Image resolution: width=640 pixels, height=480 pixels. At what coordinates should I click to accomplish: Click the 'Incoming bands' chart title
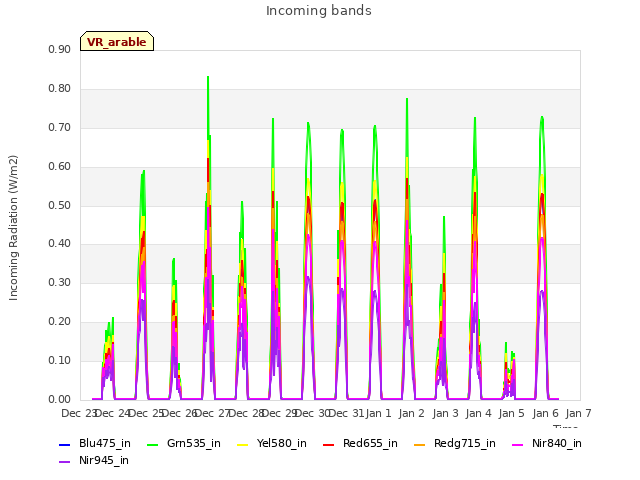319,11
